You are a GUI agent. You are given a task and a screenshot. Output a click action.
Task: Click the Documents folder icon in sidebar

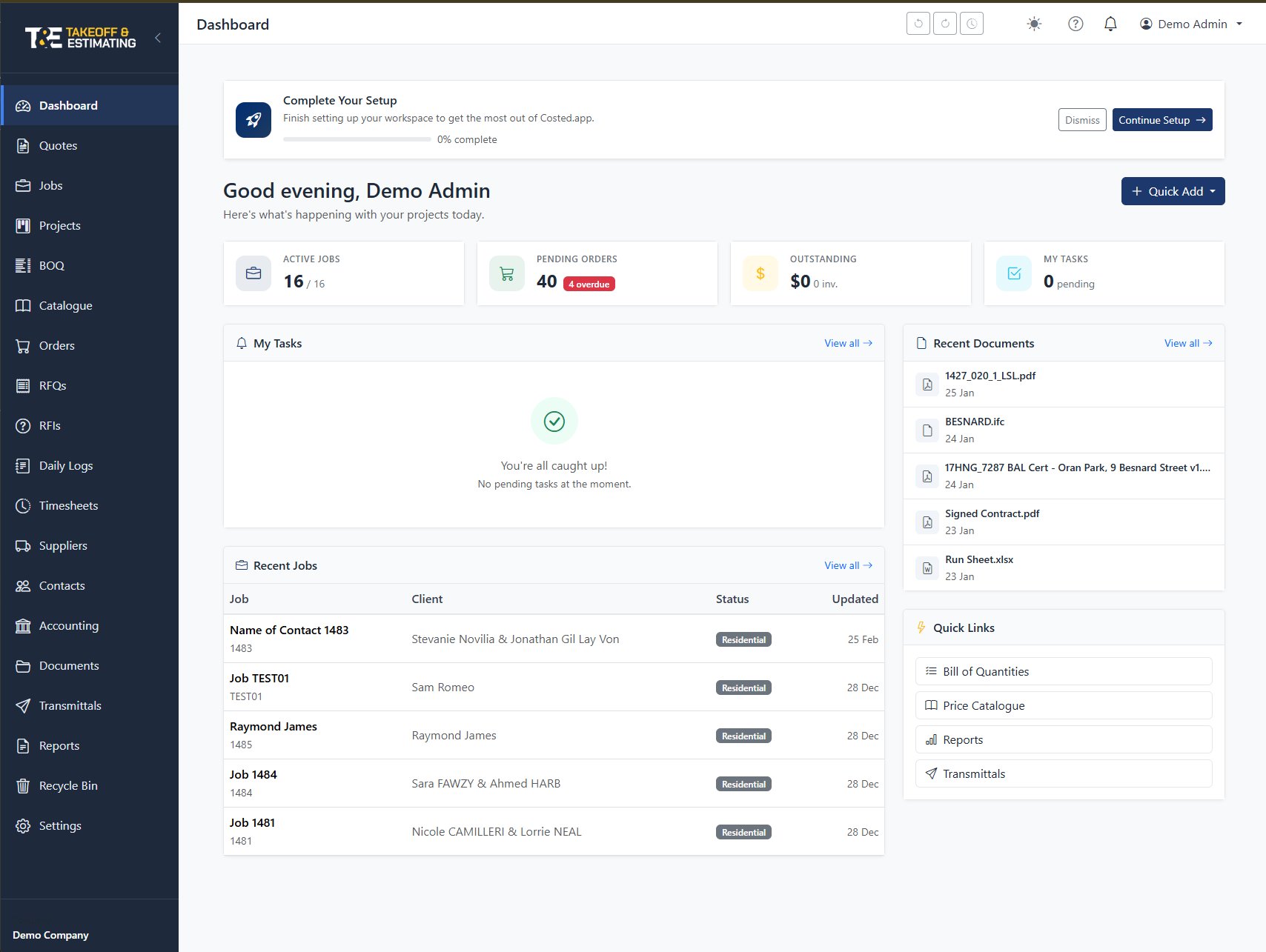[23, 666]
